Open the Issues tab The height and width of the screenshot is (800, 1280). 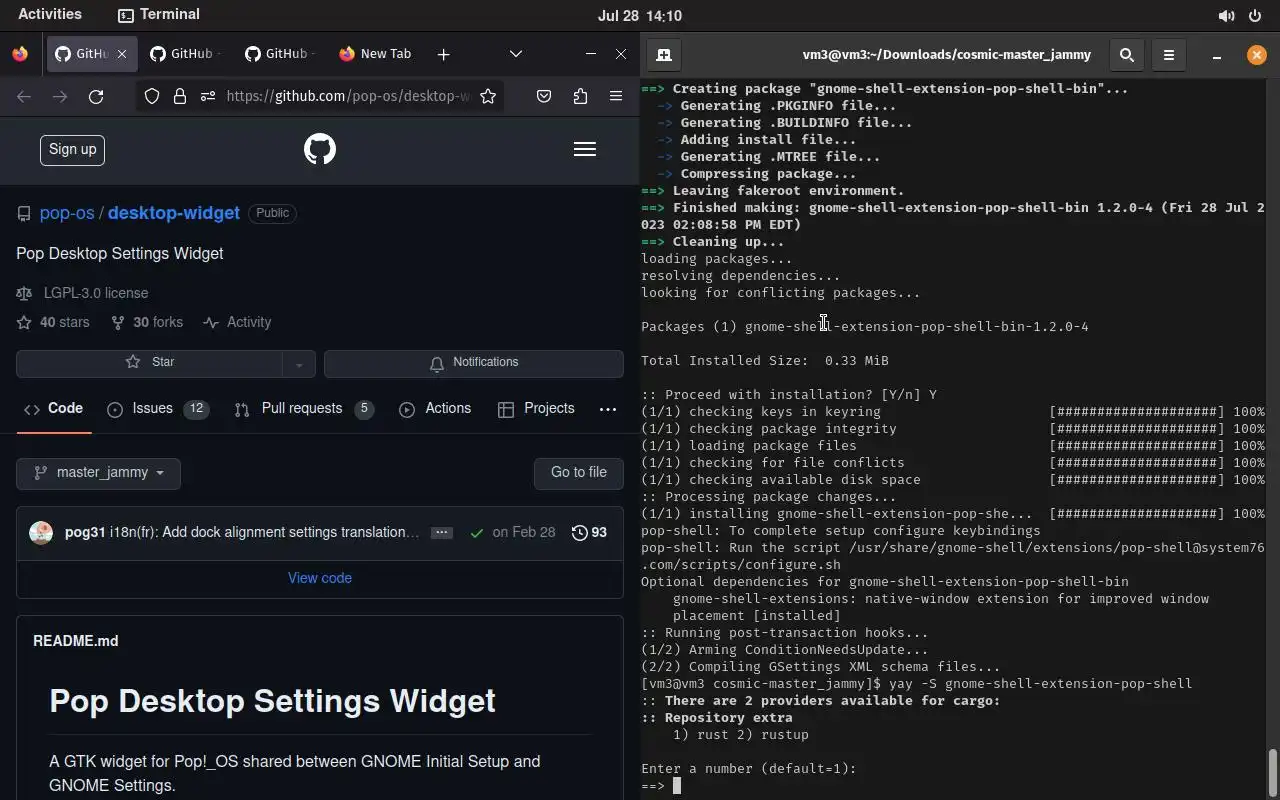point(158,409)
